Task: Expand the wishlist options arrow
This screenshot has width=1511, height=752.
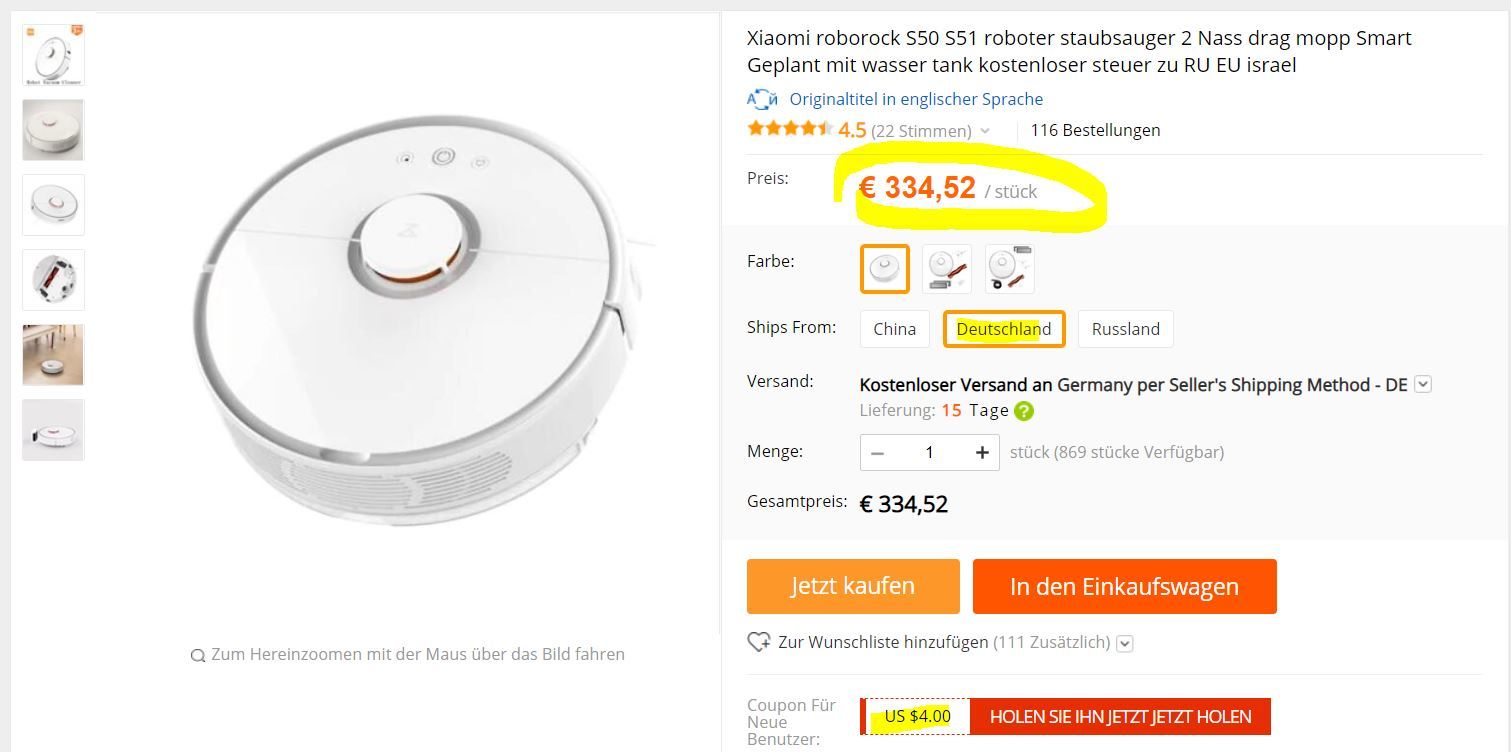Action: point(1125,643)
